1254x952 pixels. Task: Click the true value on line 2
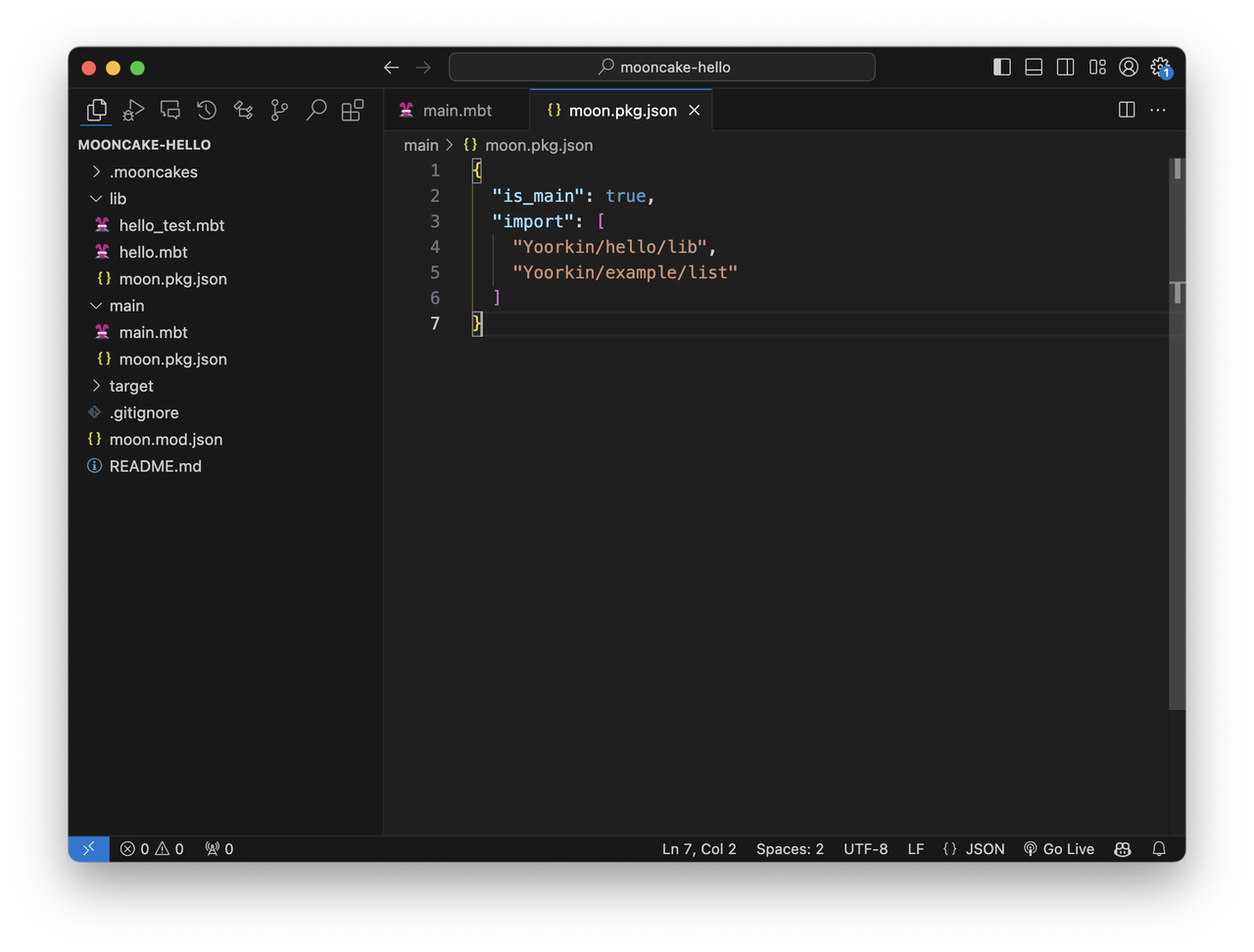[x=626, y=196]
